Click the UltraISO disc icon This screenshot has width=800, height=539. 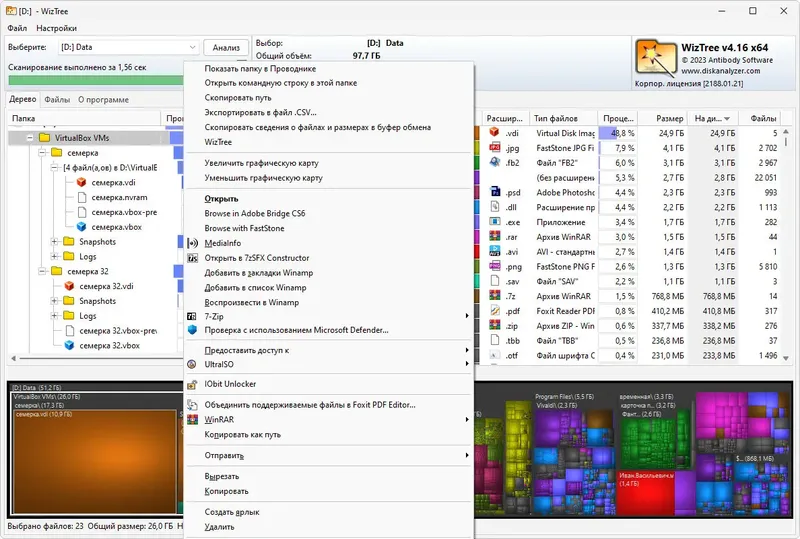(x=192, y=364)
